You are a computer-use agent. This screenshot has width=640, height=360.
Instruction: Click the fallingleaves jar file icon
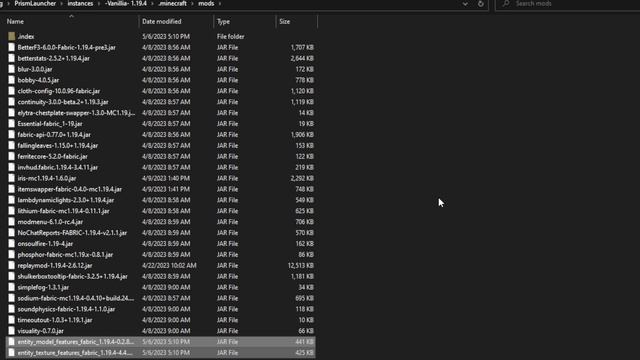click(x=11, y=145)
